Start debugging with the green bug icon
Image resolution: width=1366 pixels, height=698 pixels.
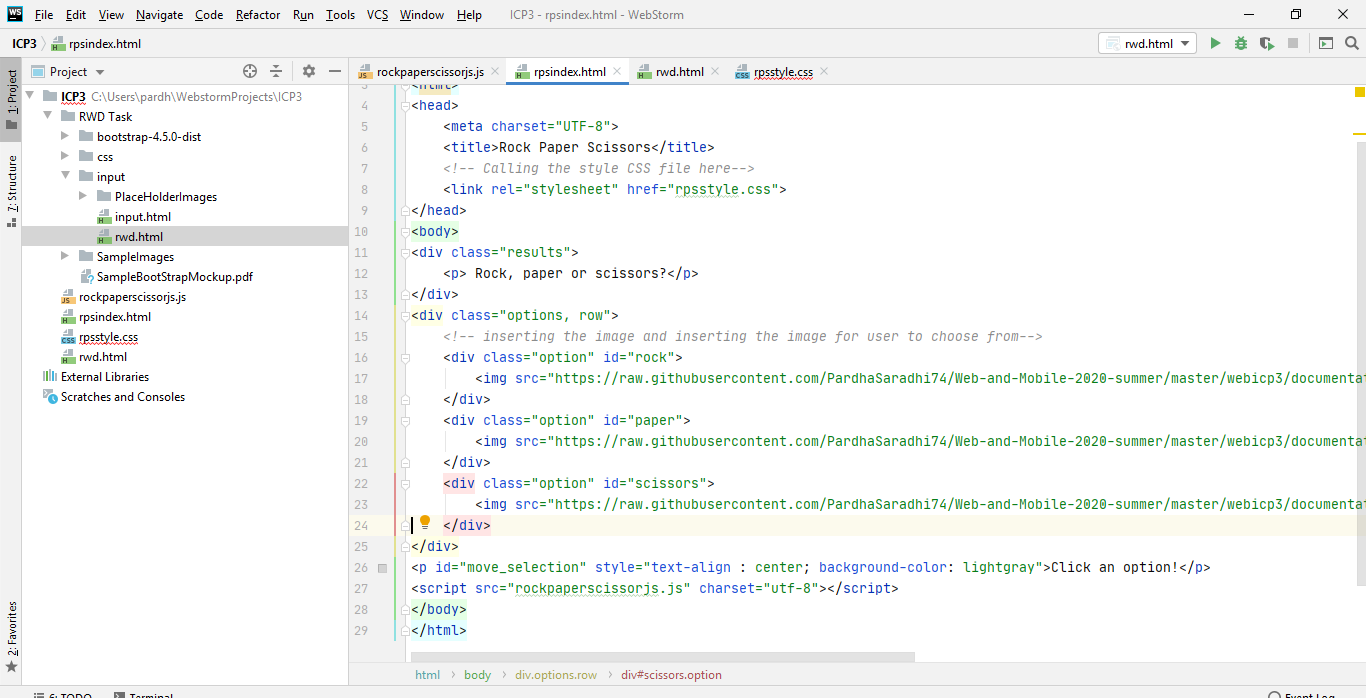click(x=1241, y=43)
